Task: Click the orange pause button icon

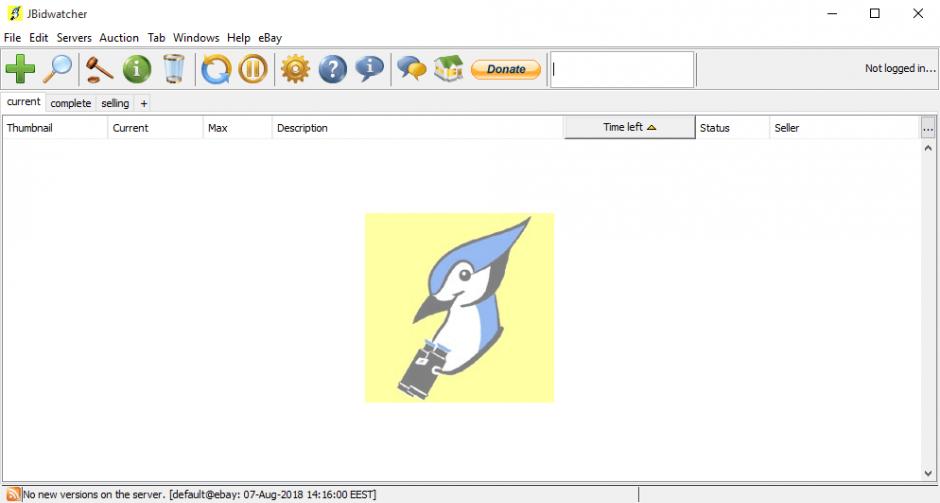Action: coord(253,69)
